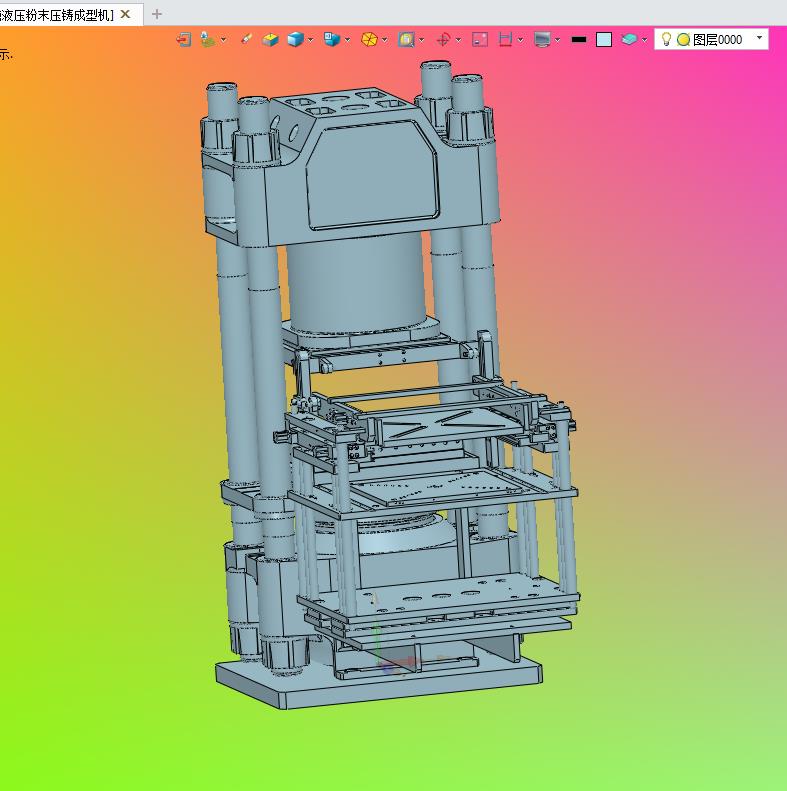
Task: Click the yellow circle layer icon
Action: 683,39
